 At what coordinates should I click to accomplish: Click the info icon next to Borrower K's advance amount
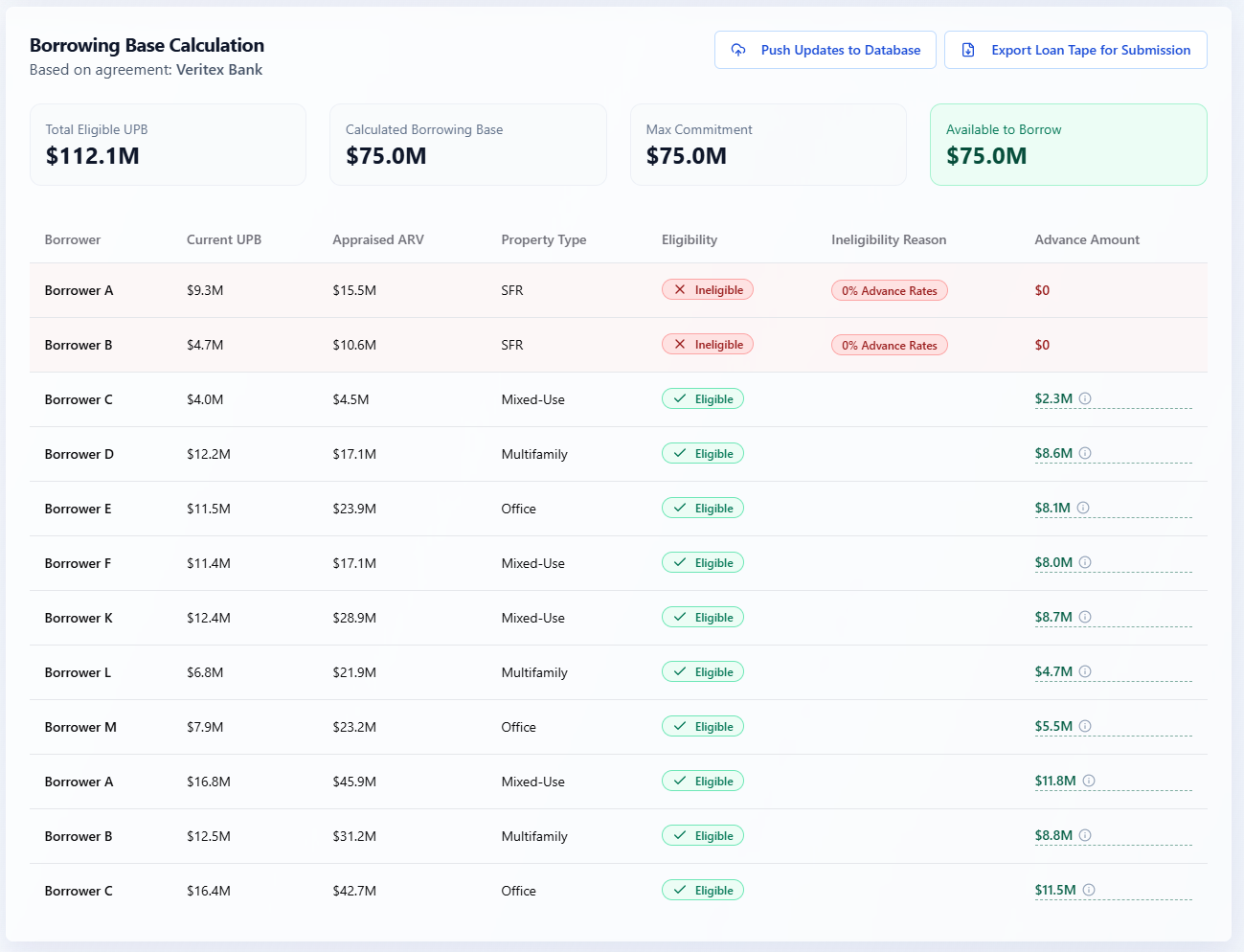point(1083,617)
